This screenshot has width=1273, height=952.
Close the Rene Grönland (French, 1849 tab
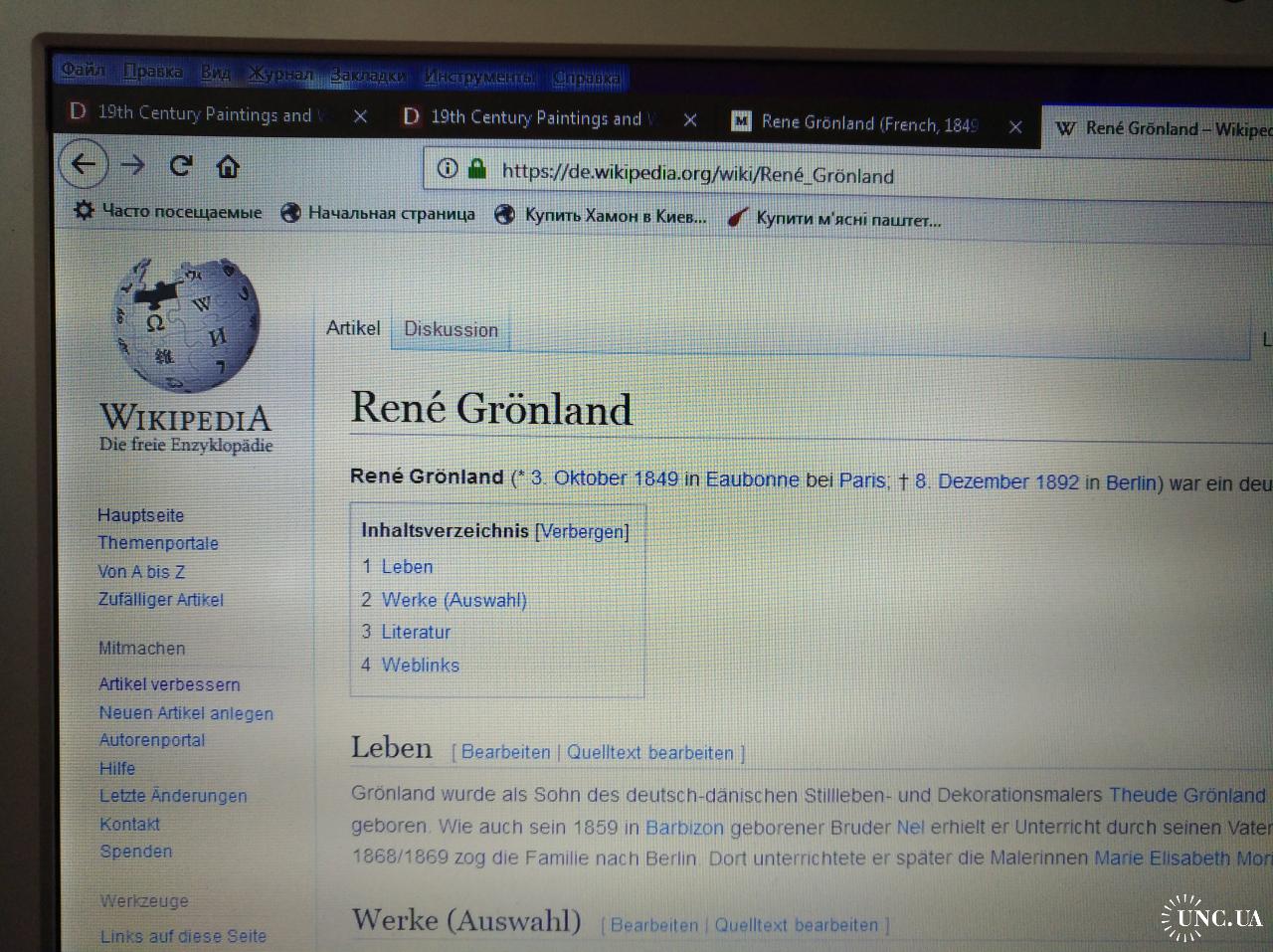(x=1015, y=126)
